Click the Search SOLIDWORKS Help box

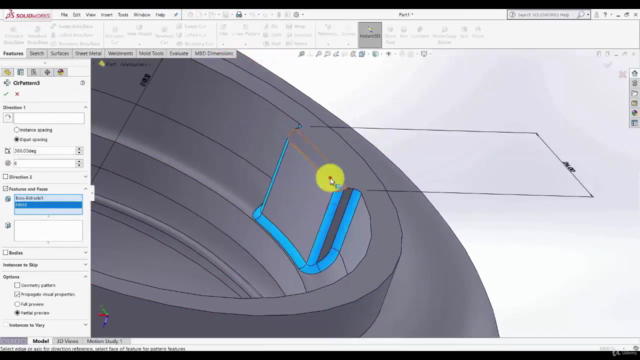click(543, 15)
